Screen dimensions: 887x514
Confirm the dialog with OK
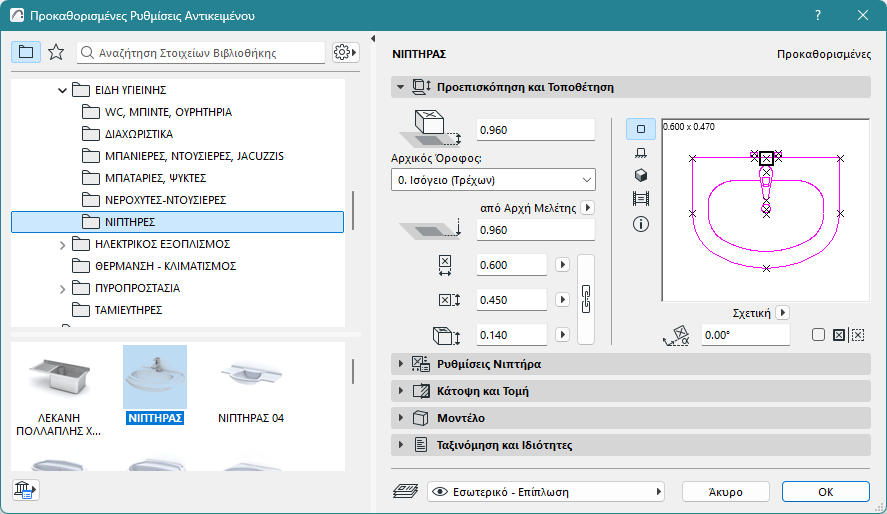pyautogui.click(x=825, y=491)
